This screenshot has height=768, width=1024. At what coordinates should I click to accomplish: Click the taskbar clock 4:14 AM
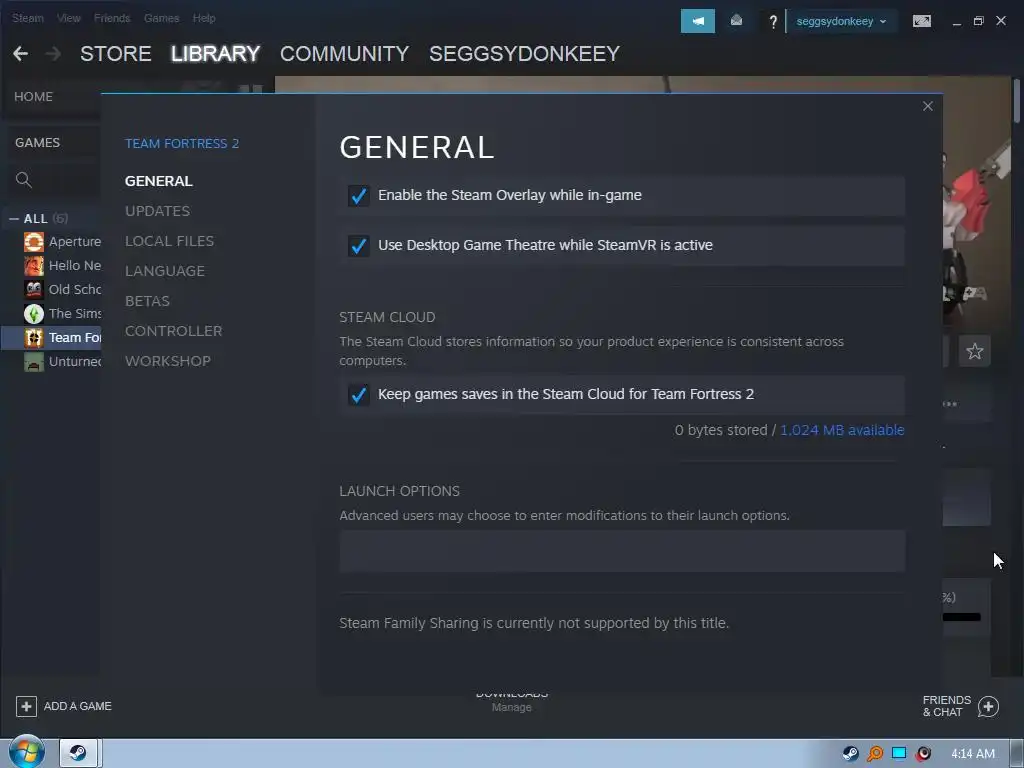click(972, 754)
